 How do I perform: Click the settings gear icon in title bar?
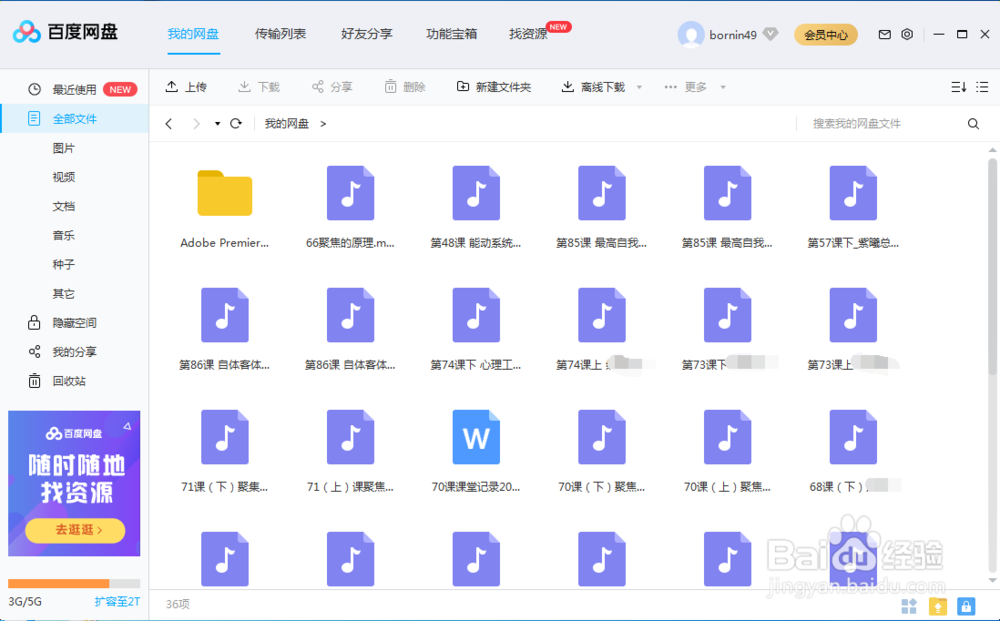(907, 33)
